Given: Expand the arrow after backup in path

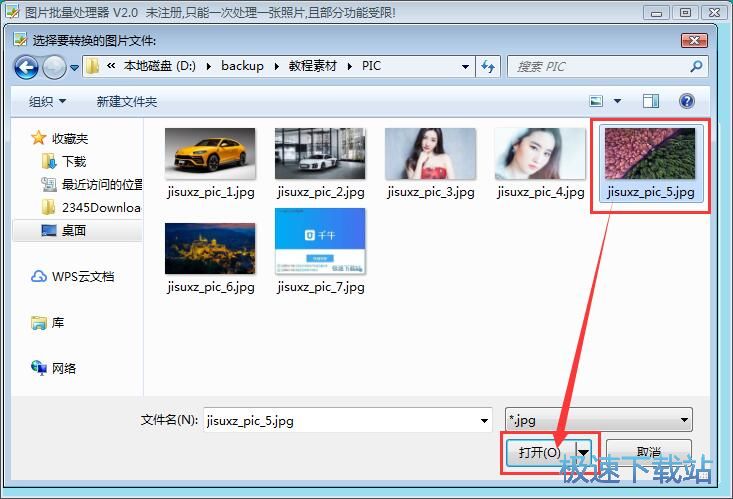Looking at the screenshot, I should (276, 66).
